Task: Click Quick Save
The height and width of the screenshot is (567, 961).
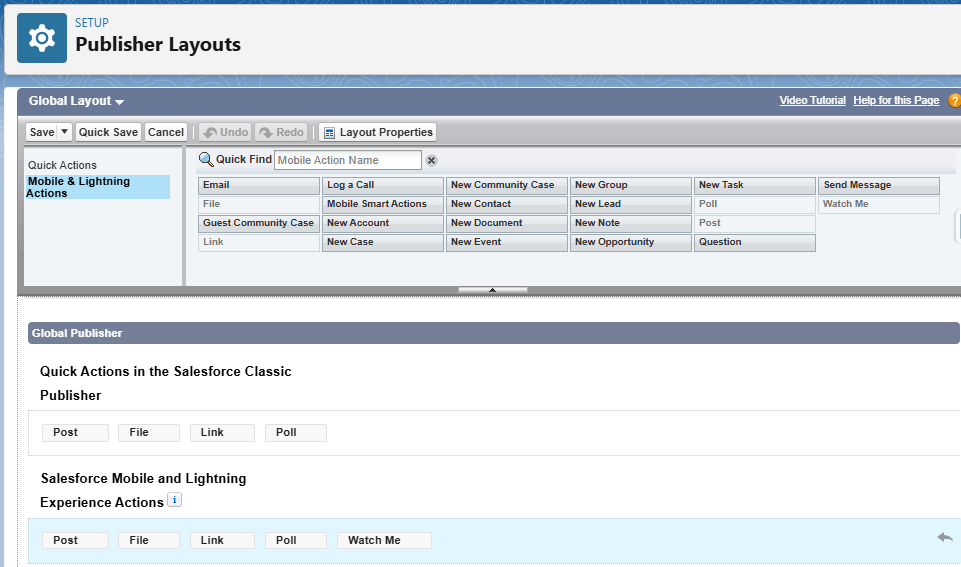Action: pyautogui.click(x=108, y=132)
